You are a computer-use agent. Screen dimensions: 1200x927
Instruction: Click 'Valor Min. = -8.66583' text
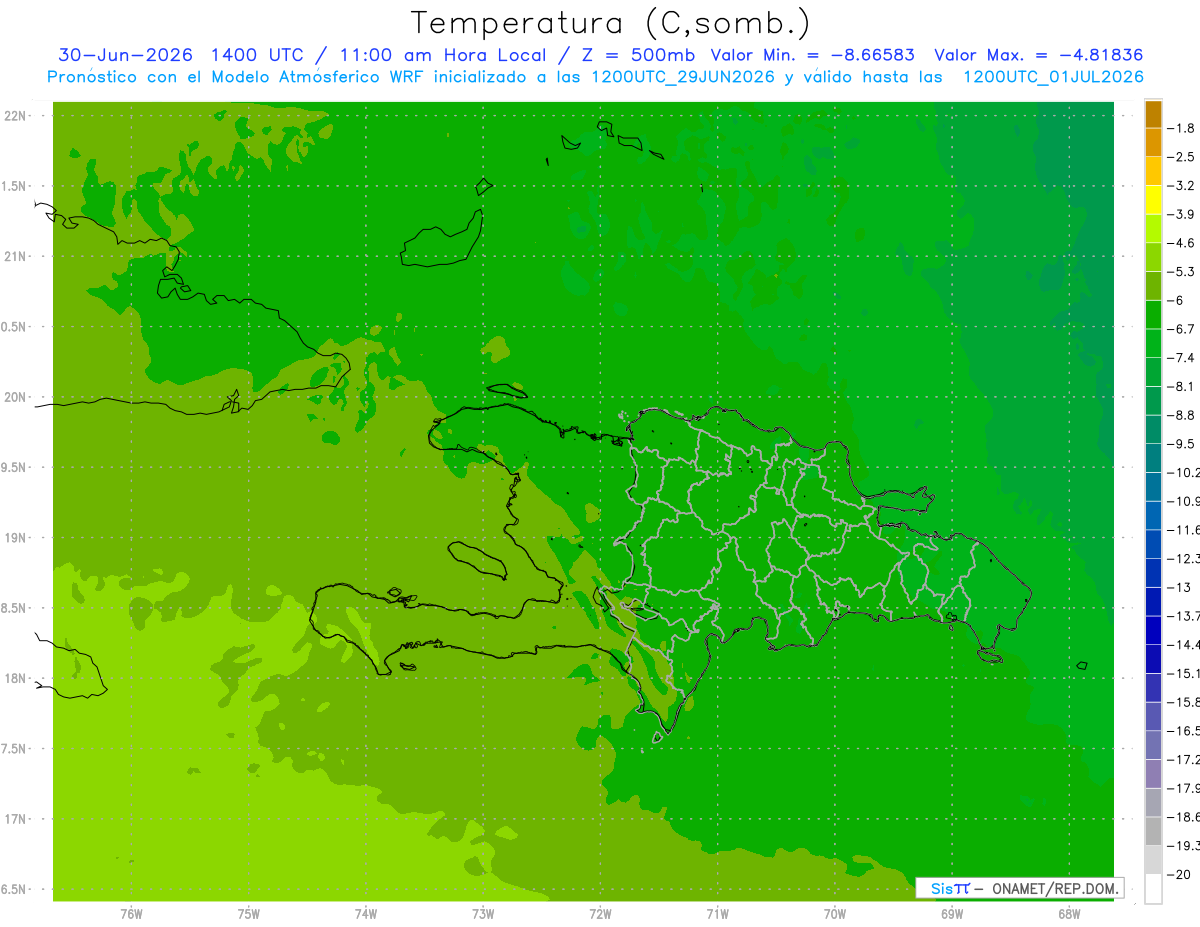[x=812, y=55]
